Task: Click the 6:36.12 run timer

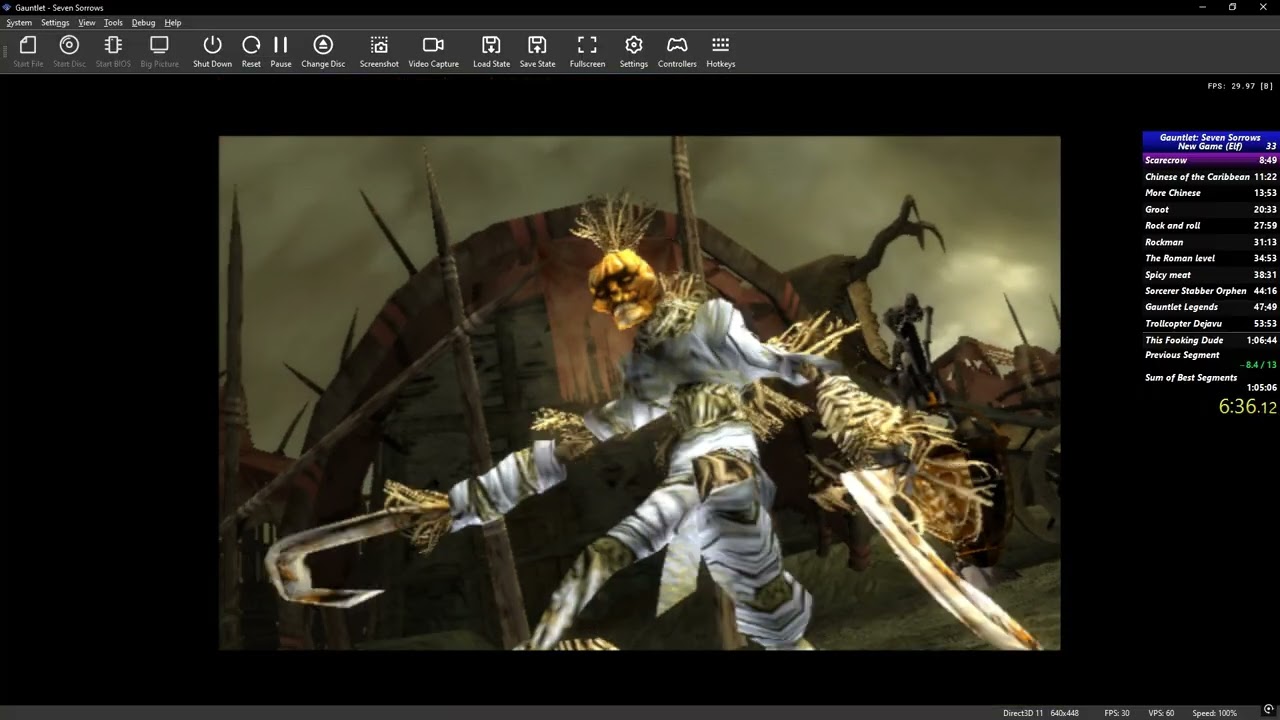Action: click(x=1247, y=406)
